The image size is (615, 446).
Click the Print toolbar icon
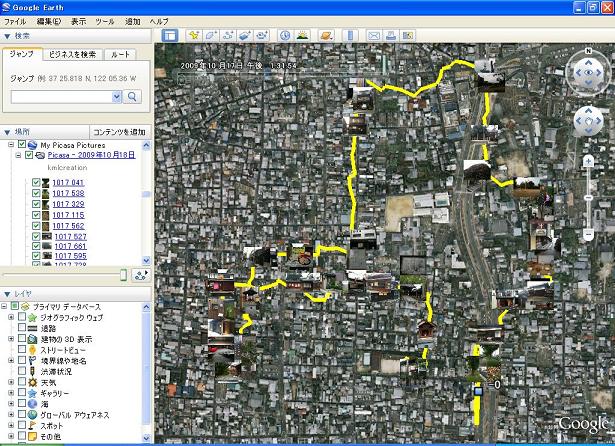[x=391, y=36]
